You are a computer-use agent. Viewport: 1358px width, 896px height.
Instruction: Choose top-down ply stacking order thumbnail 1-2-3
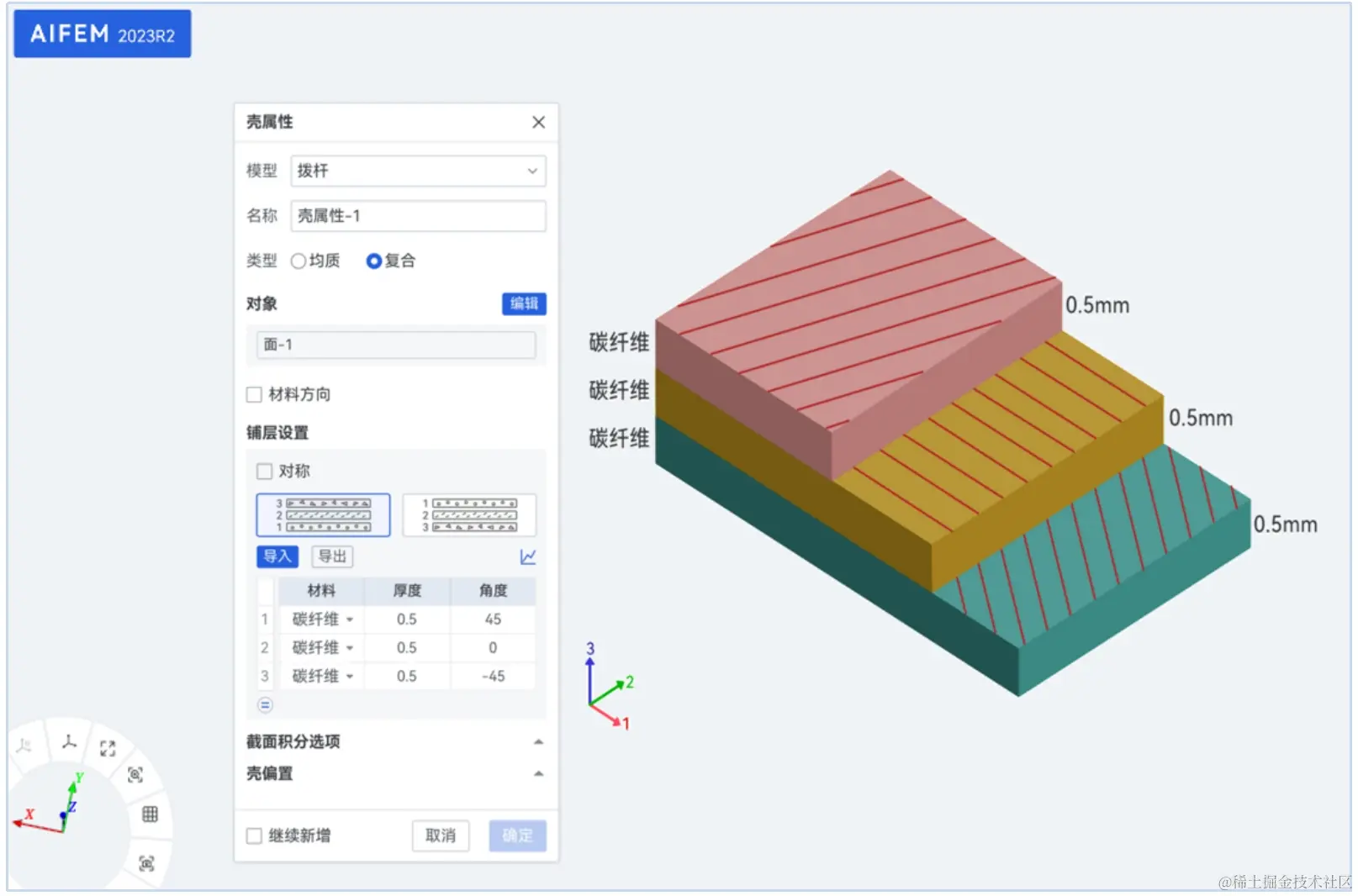(x=469, y=514)
